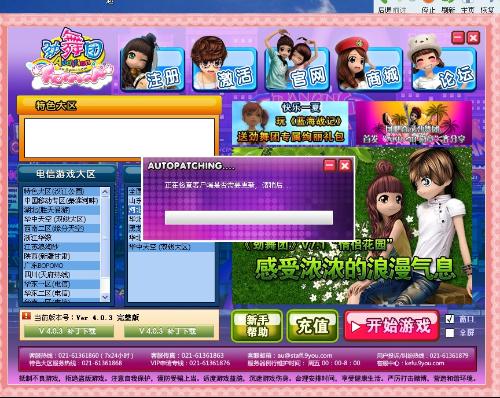Click the orange warning icon beside version number
Viewport: 500px width, 398px height.
click(26, 316)
